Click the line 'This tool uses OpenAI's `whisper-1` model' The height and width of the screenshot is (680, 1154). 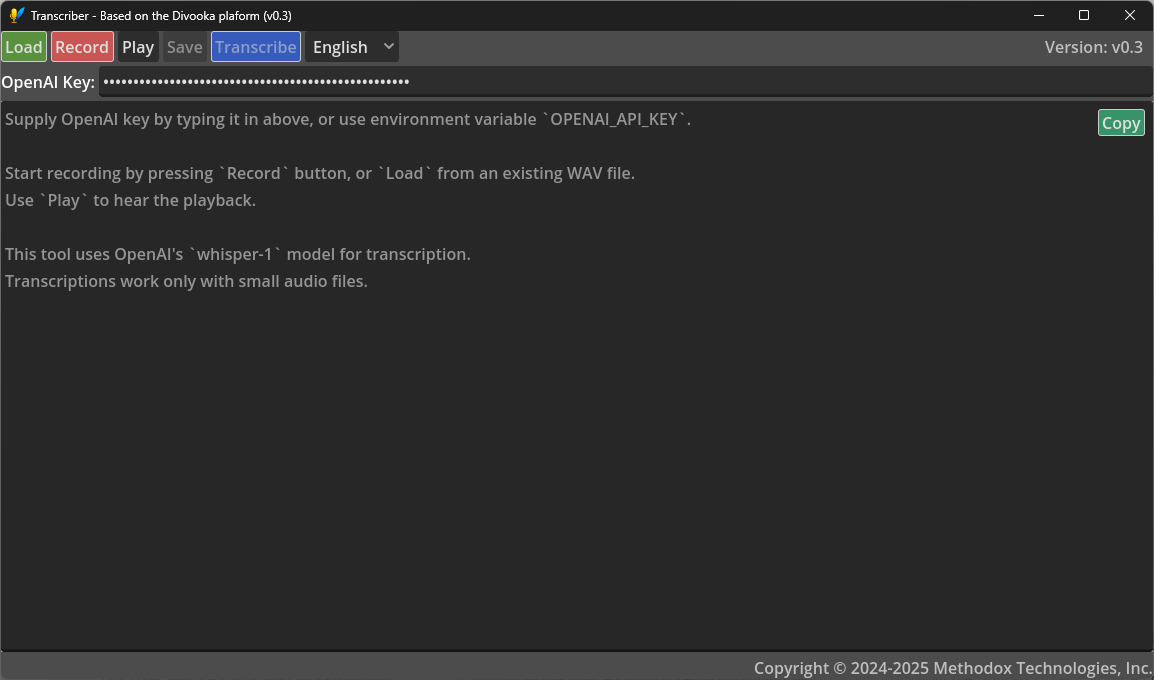(x=238, y=255)
